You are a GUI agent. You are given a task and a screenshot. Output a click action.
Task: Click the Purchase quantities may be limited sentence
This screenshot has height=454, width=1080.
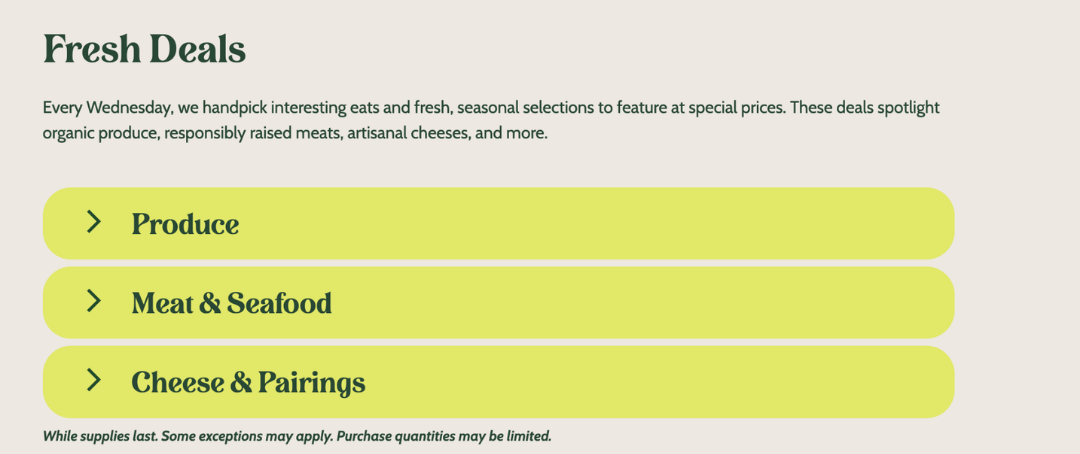[444, 436]
